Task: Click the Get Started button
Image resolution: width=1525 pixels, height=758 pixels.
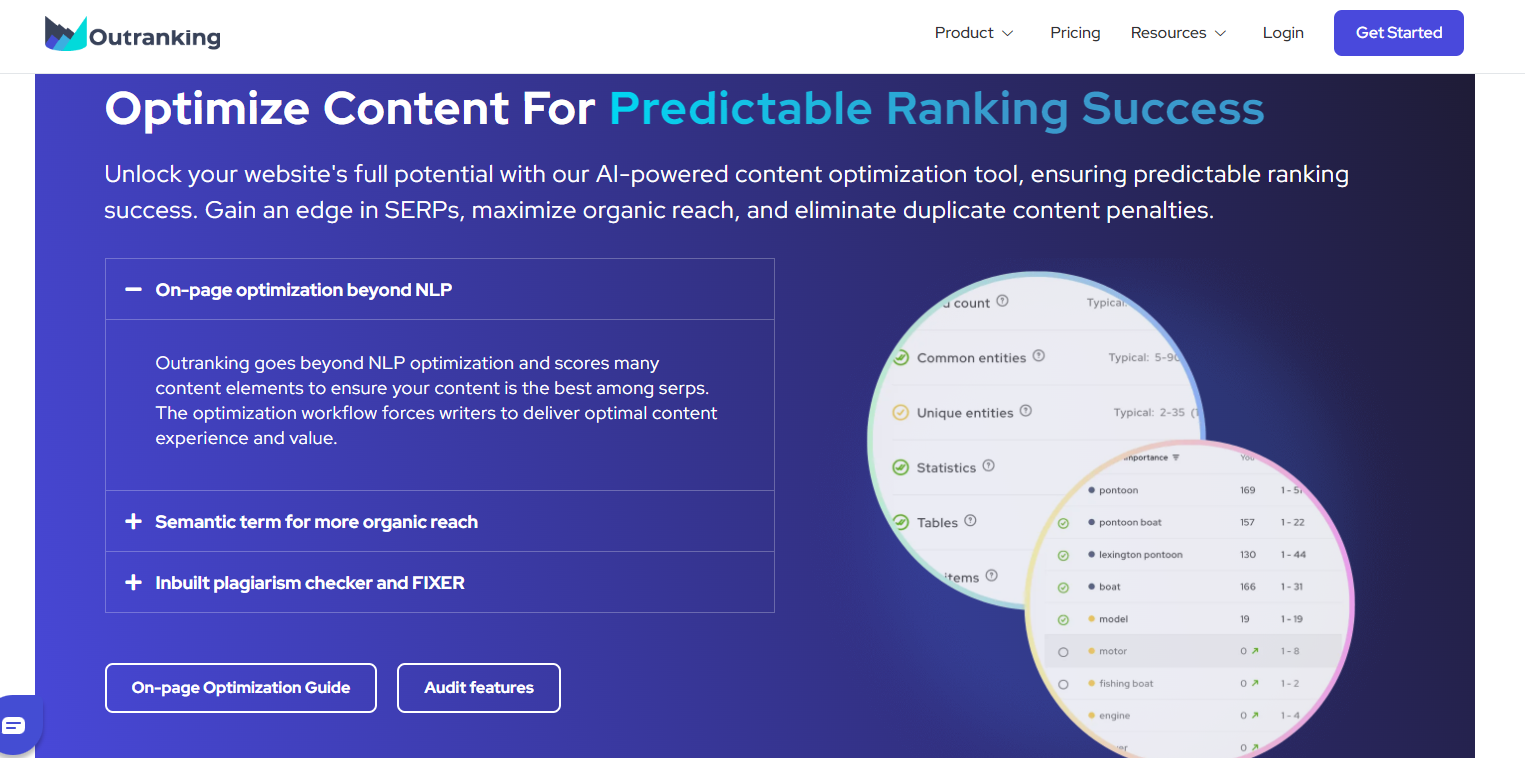Action: [x=1398, y=32]
